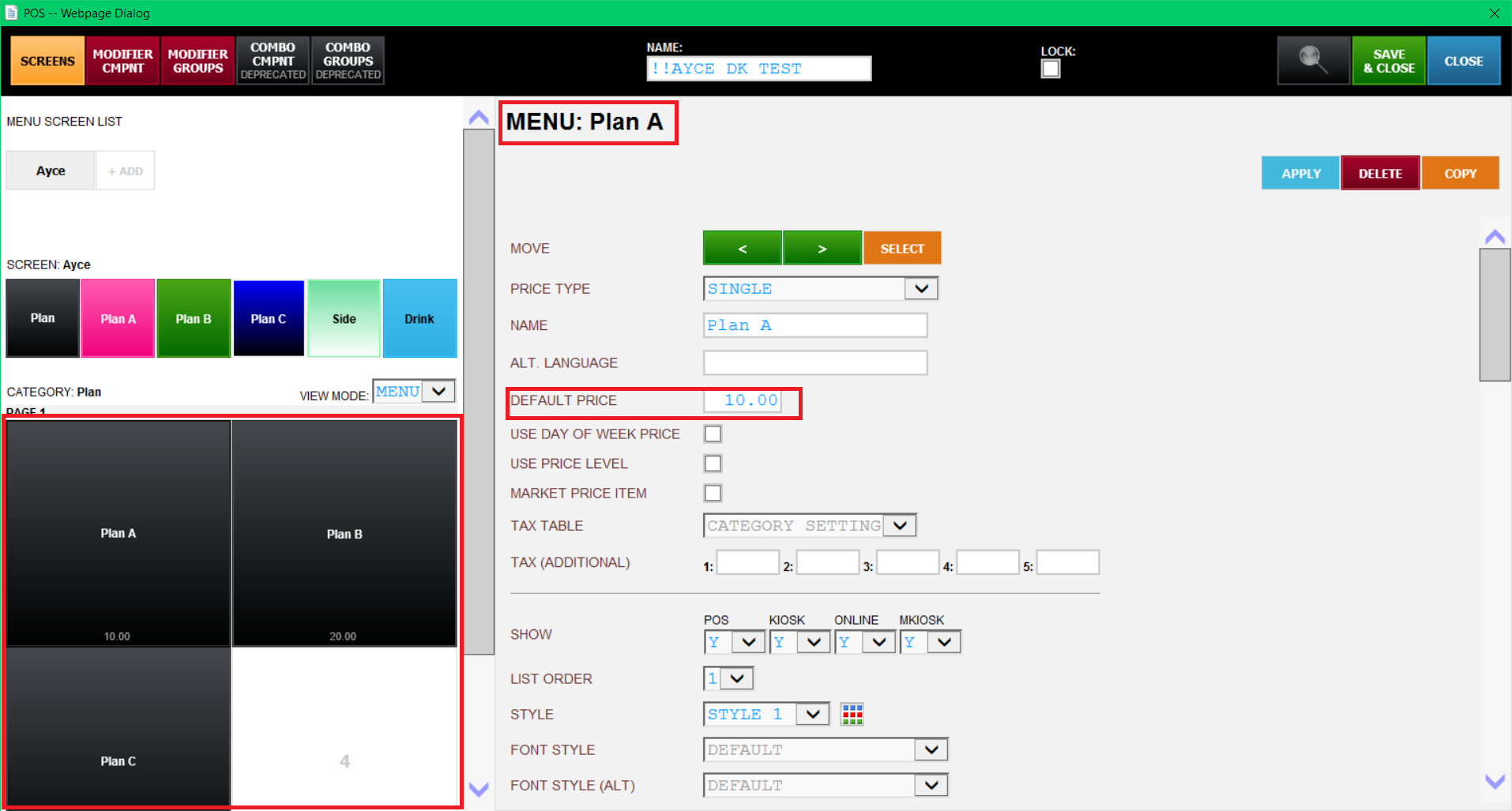Viewport: 1512px width, 811px height.
Task: Move item right with the > button
Action: click(822, 248)
